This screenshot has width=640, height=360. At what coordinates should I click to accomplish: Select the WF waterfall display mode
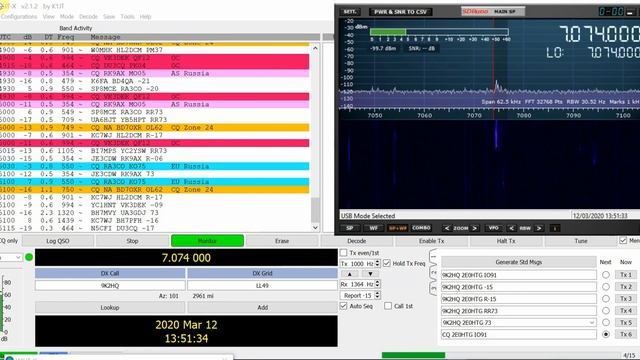(x=373, y=228)
